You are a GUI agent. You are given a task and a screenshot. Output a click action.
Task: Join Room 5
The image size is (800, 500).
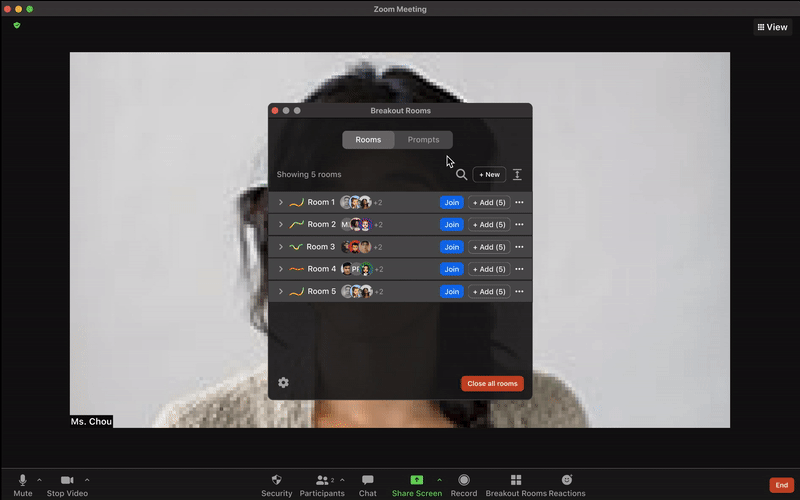(x=452, y=291)
